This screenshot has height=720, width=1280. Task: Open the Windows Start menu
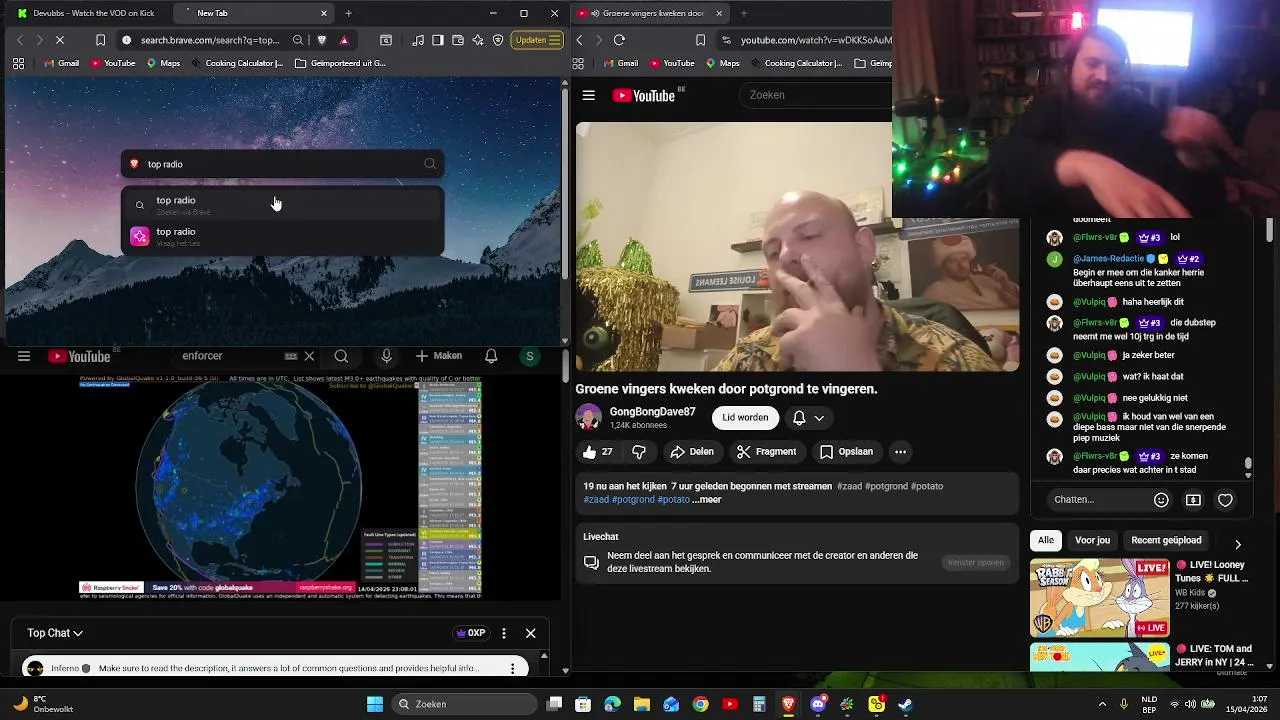pyautogui.click(x=375, y=704)
